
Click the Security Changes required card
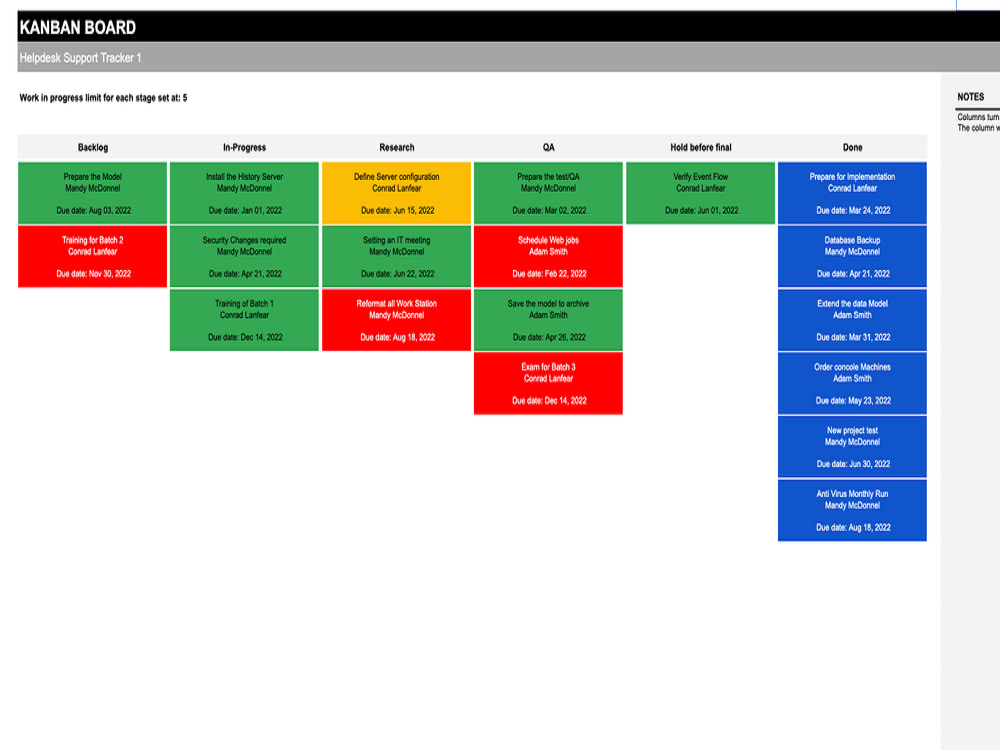click(243, 256)
